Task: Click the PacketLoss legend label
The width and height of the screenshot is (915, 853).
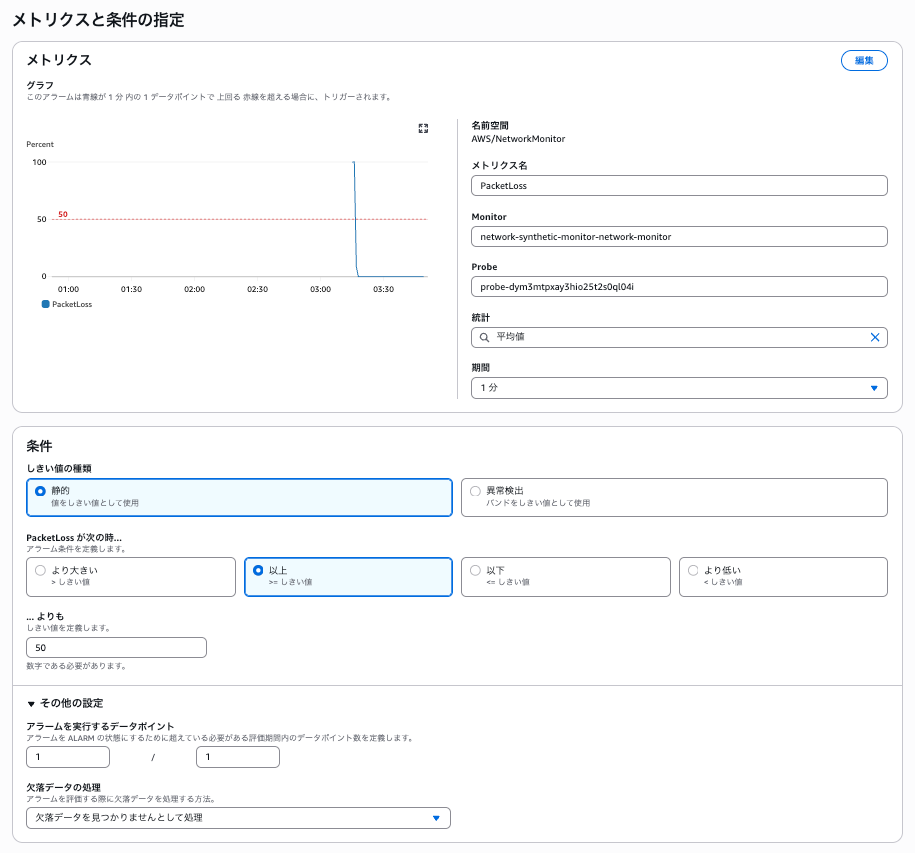Action: coord(72,304)
